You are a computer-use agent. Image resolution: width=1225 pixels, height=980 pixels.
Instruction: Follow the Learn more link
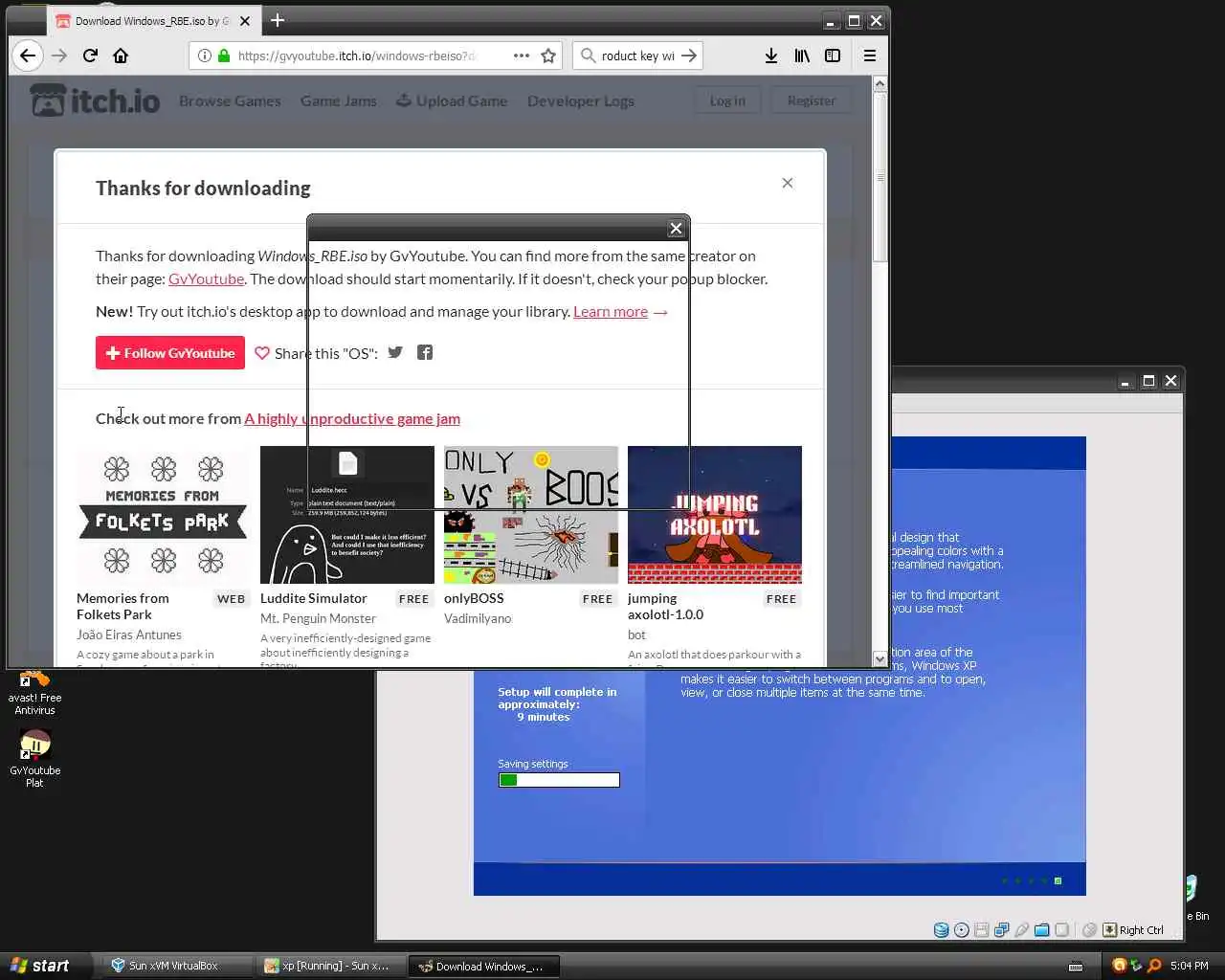611,311
